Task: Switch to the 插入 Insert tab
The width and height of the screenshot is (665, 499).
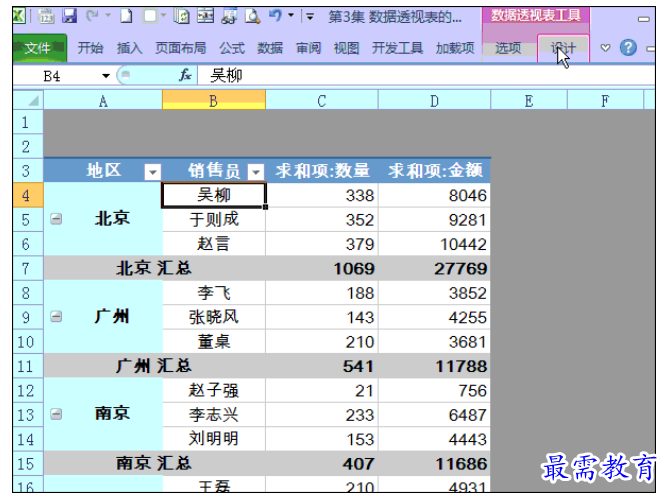Action: coord(129,48)
